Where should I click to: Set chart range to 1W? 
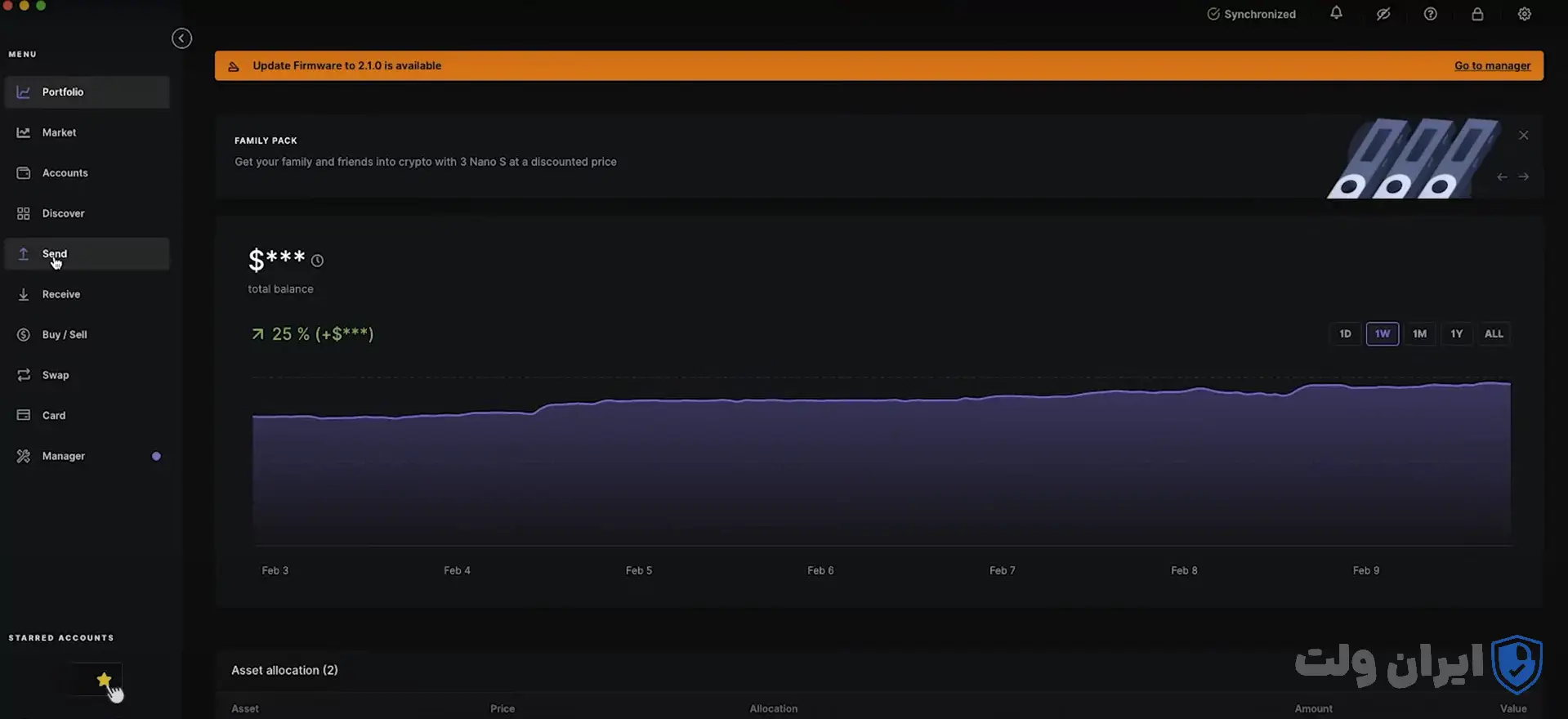tap(1383, 333)
